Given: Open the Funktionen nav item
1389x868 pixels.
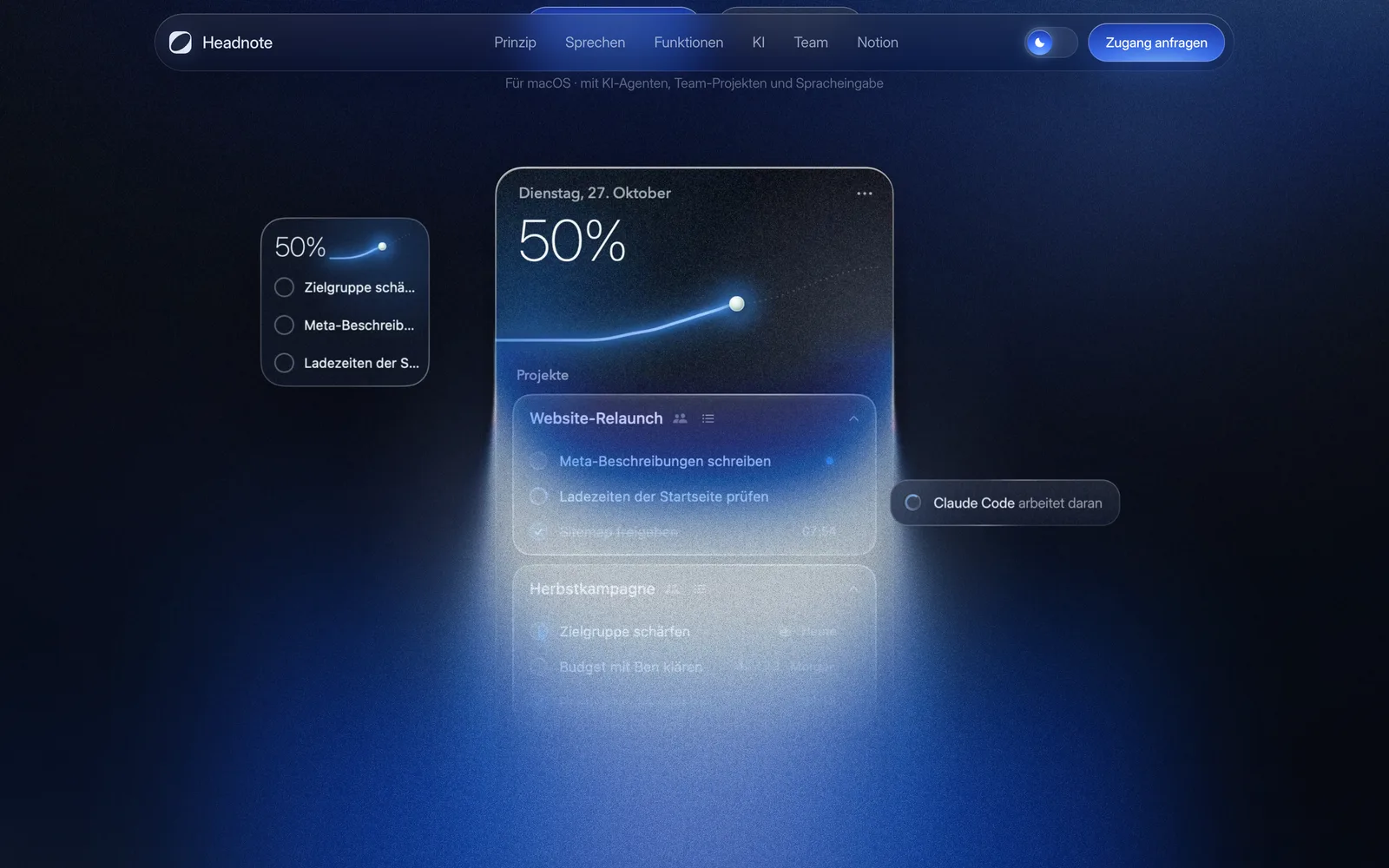Looking at the screenshot, I should [688, 43].
